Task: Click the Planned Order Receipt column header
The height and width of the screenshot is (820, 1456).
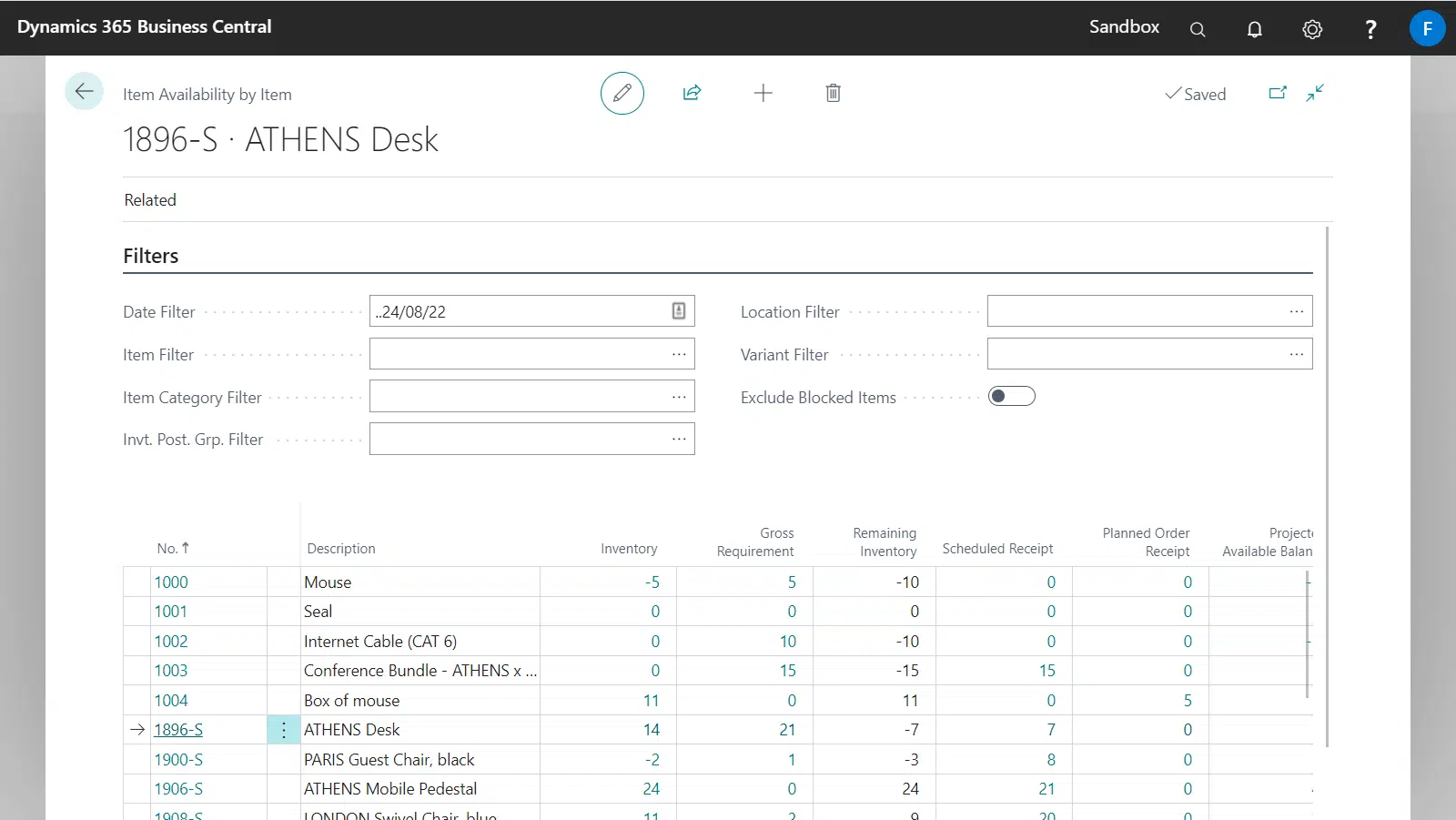Action: 1147,542
